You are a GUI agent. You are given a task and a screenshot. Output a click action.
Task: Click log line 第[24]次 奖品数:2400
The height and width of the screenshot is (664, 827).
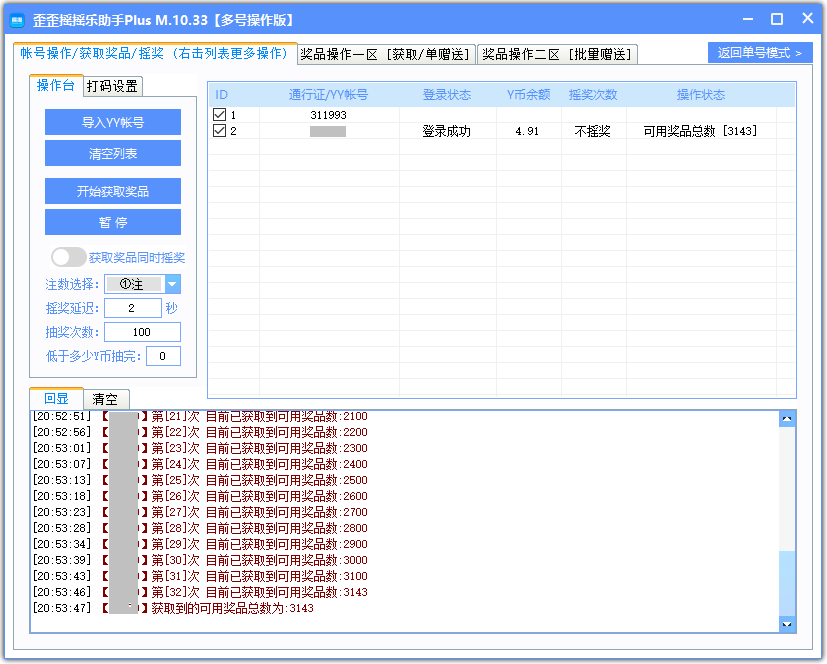coord(200,464)
